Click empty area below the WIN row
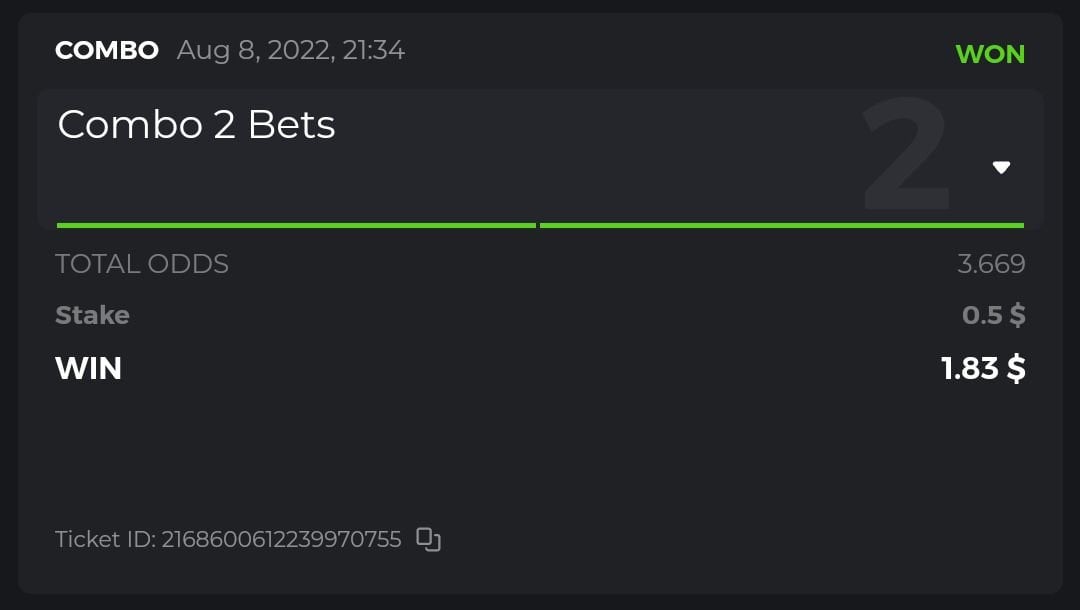1080x610 pixels. pyautogui.click(x=540, y=450)
